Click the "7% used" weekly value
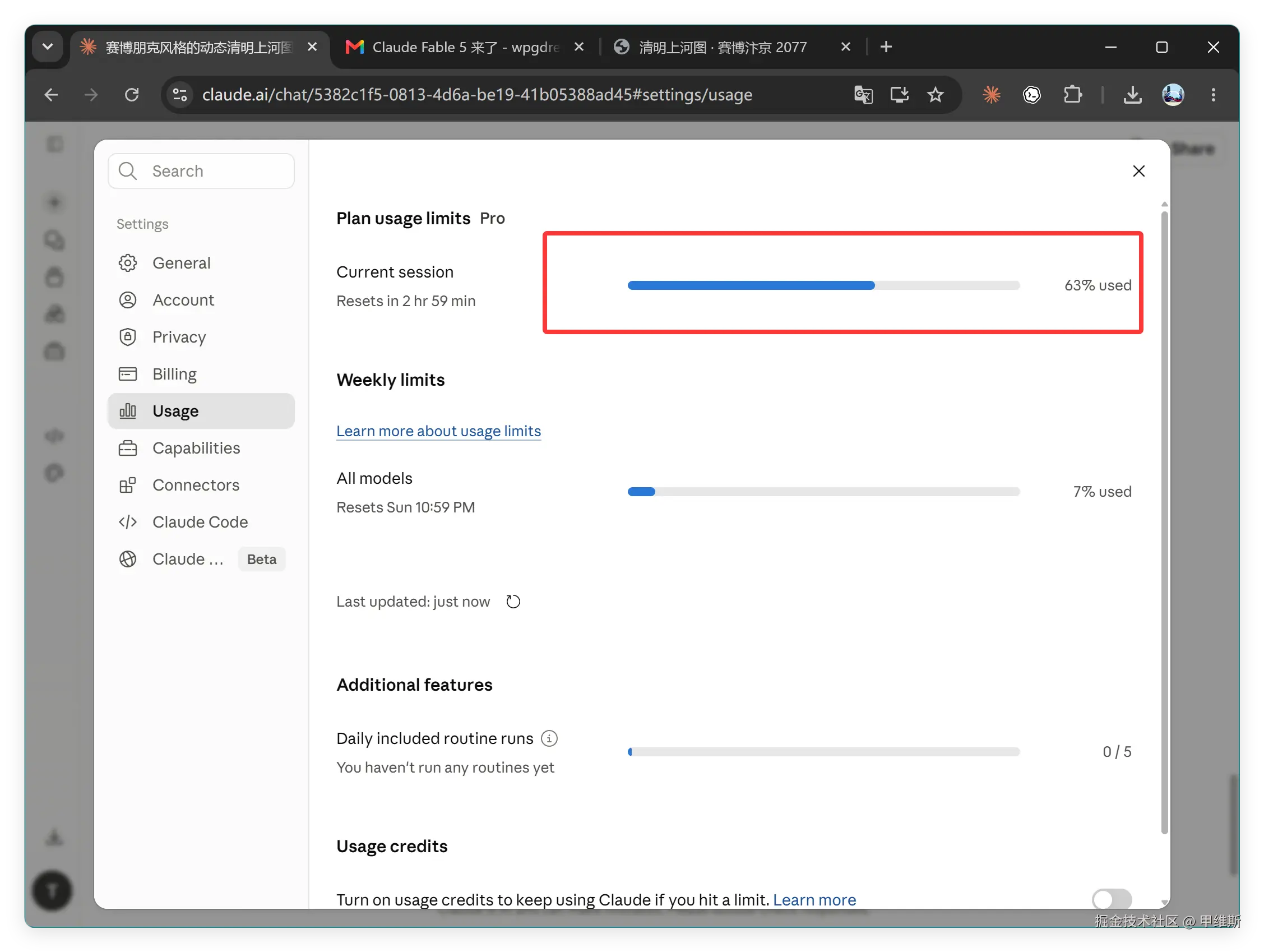The image size is (1264, 952). pos(1102,492)
